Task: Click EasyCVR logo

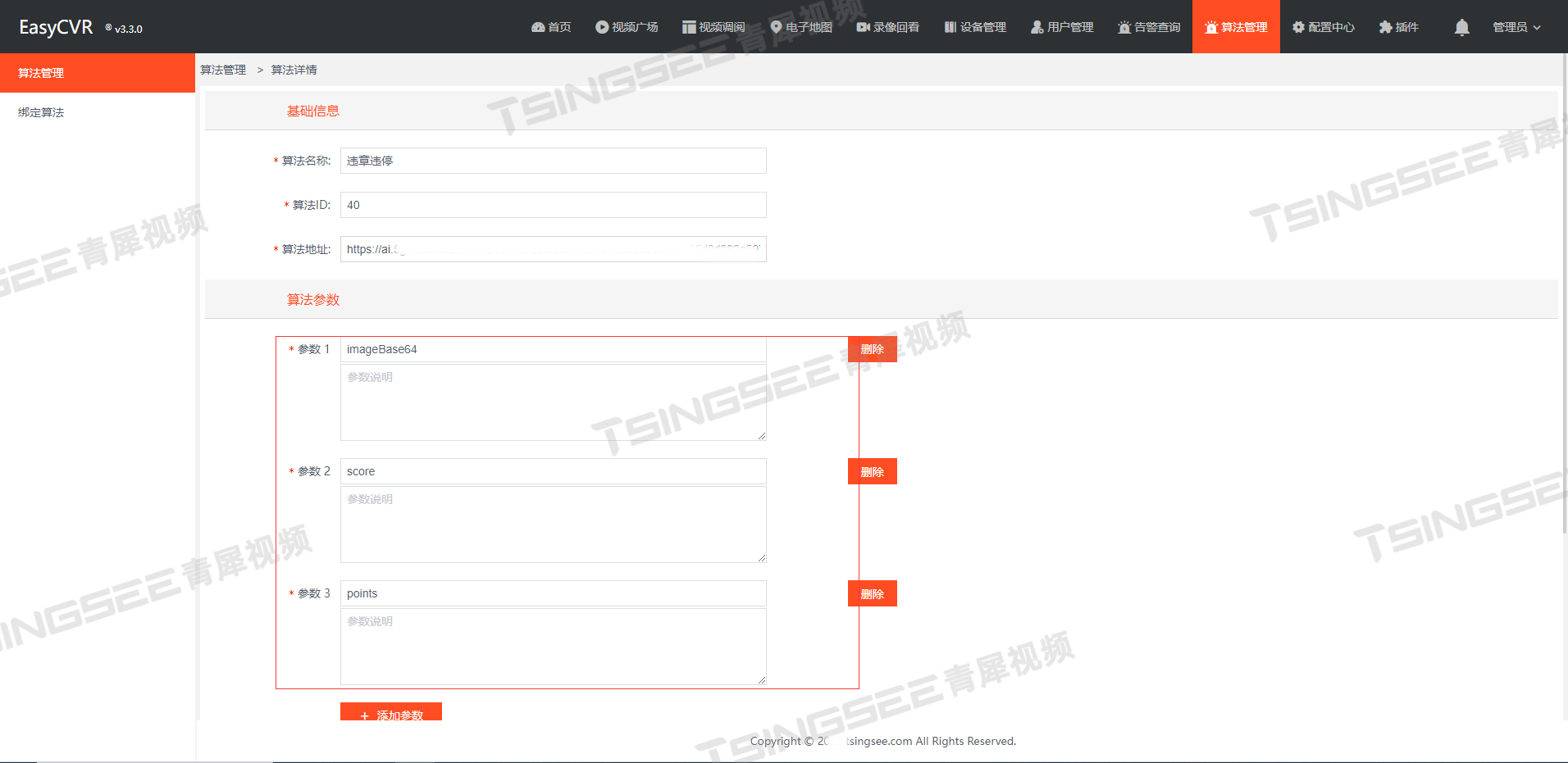Action: [x=56, y=27]
